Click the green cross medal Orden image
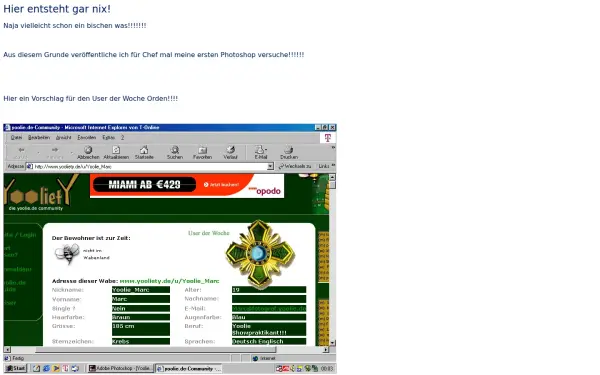 (260, 253)
